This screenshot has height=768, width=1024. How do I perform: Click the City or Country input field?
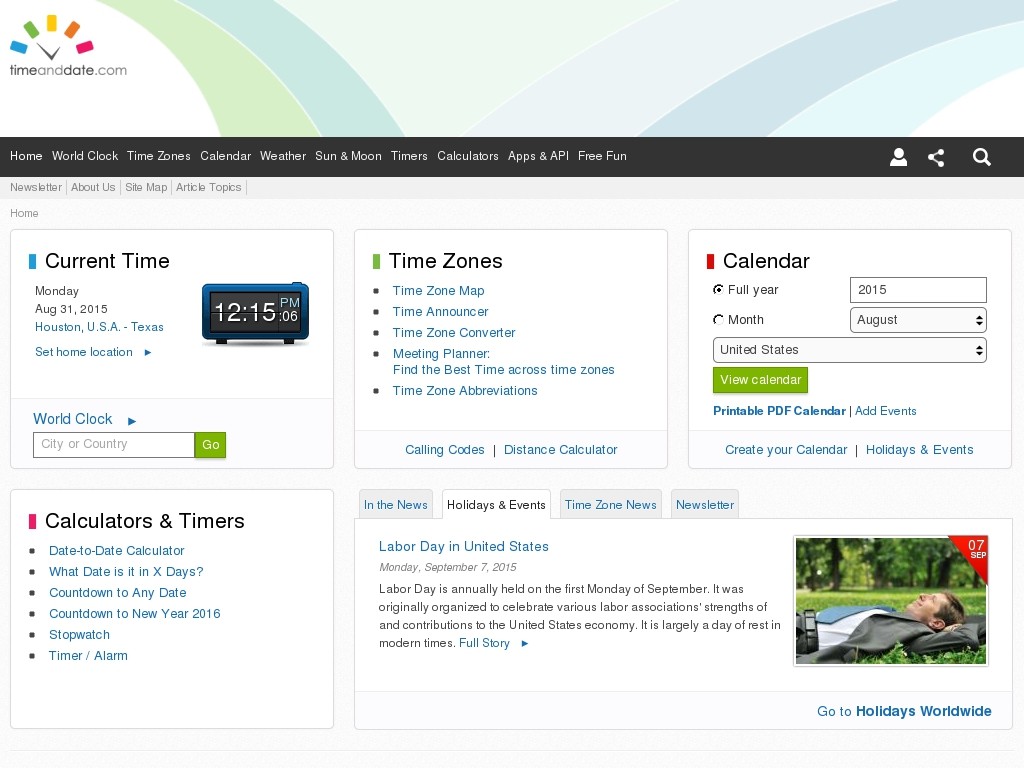click(113, 445)
